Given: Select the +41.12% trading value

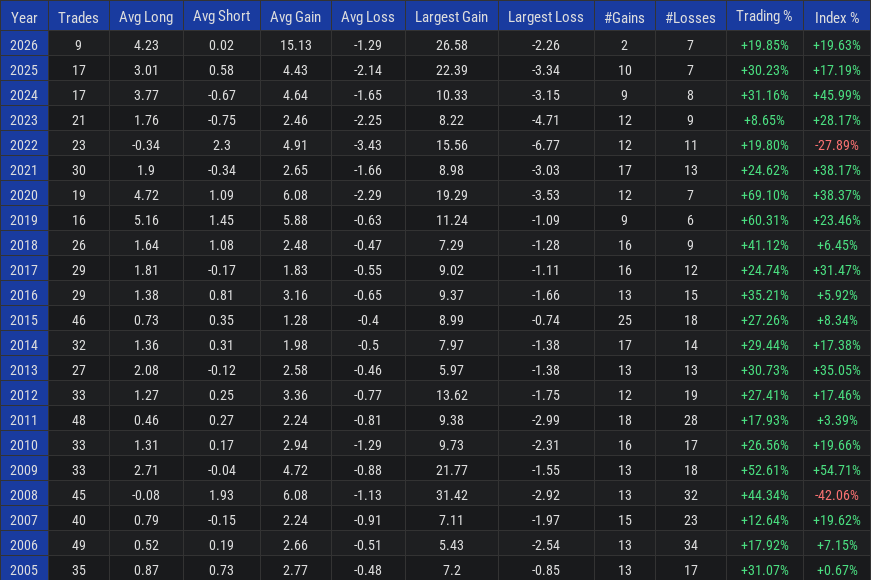Looking at the screenshot, I should (764, 245).
